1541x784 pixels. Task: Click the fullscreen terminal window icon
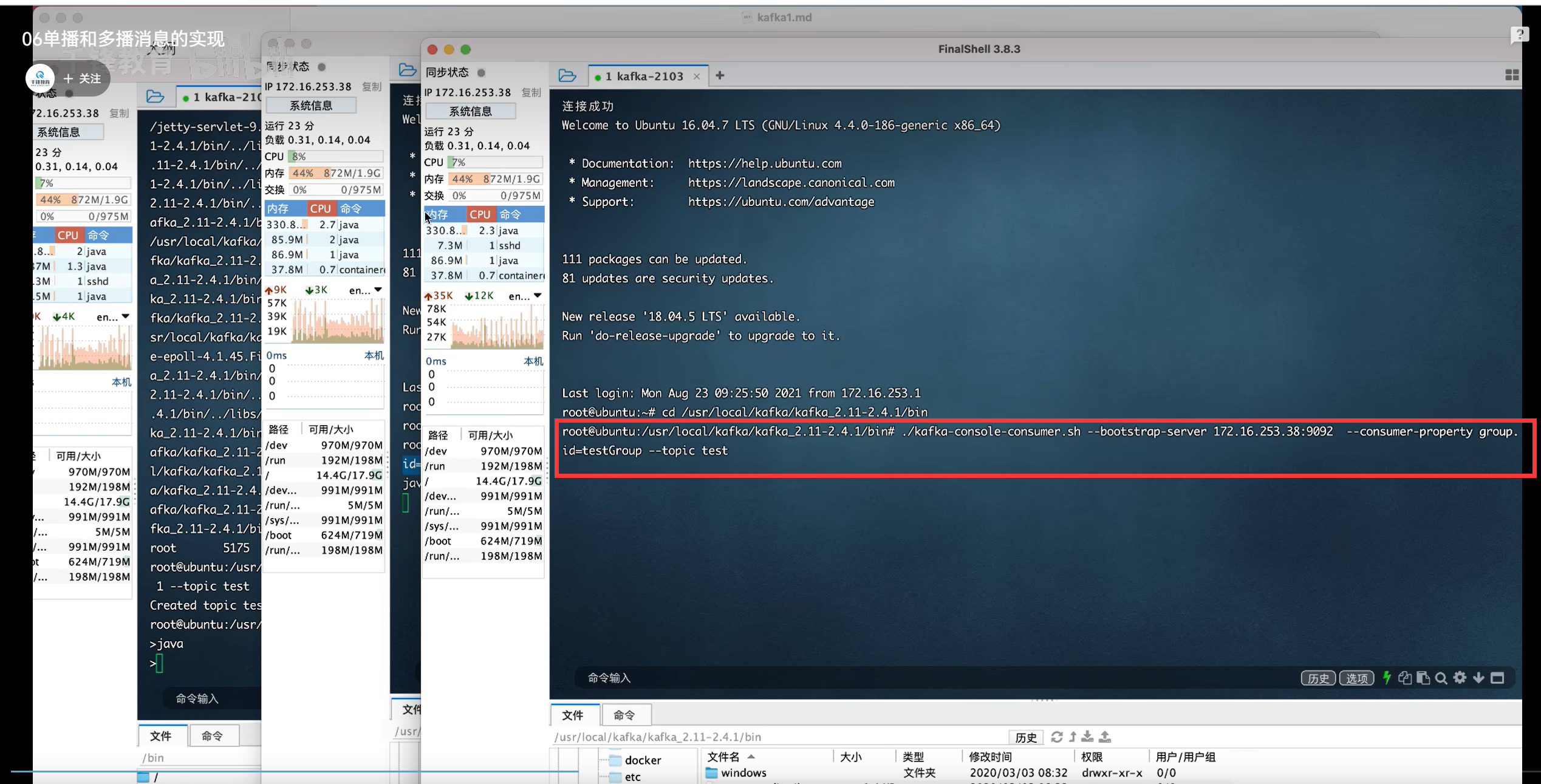click(x=1498, y=678)
